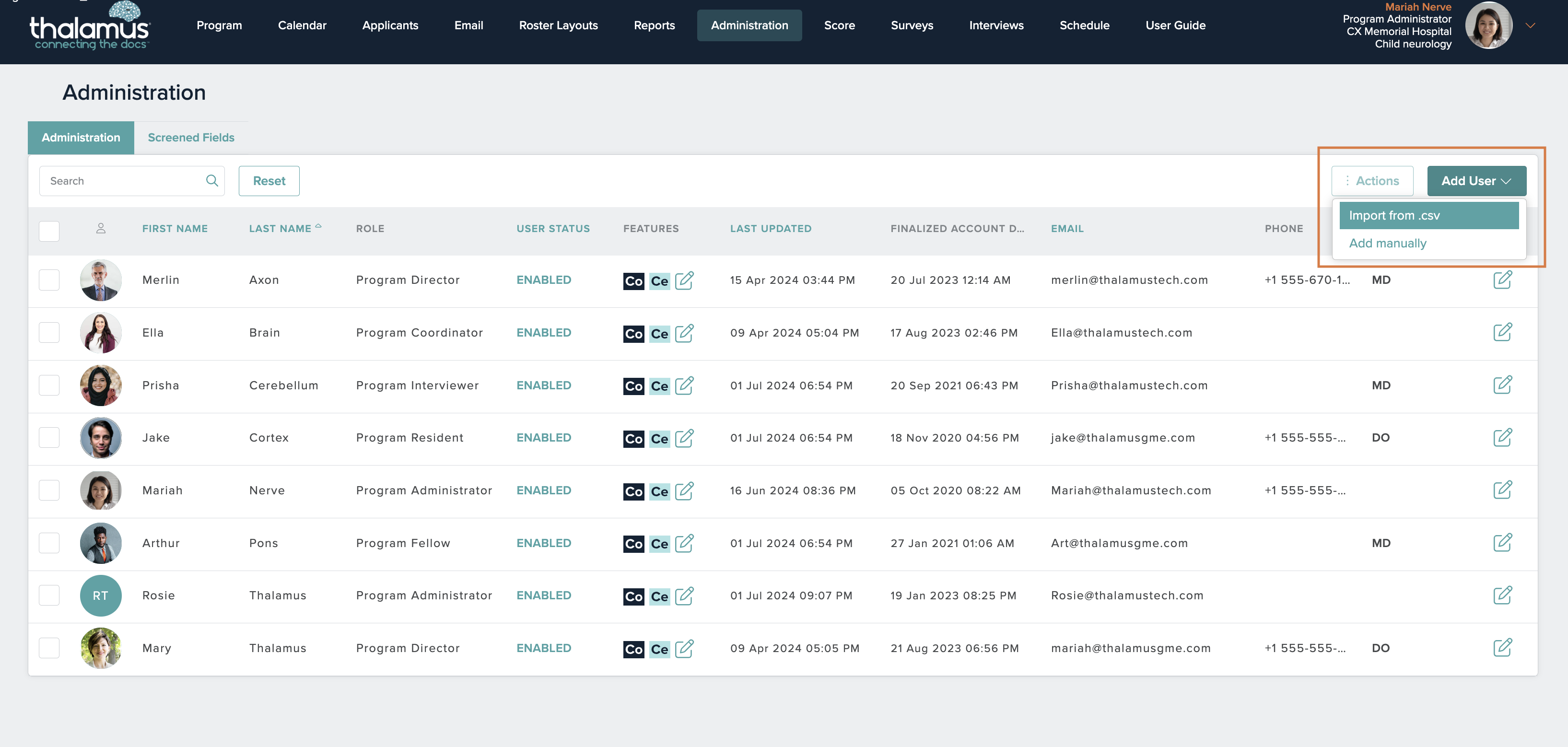The image size is (1568, 747).
Task: Edit features icon for Prisha Cerebellum
Action: tap(684, 385)
